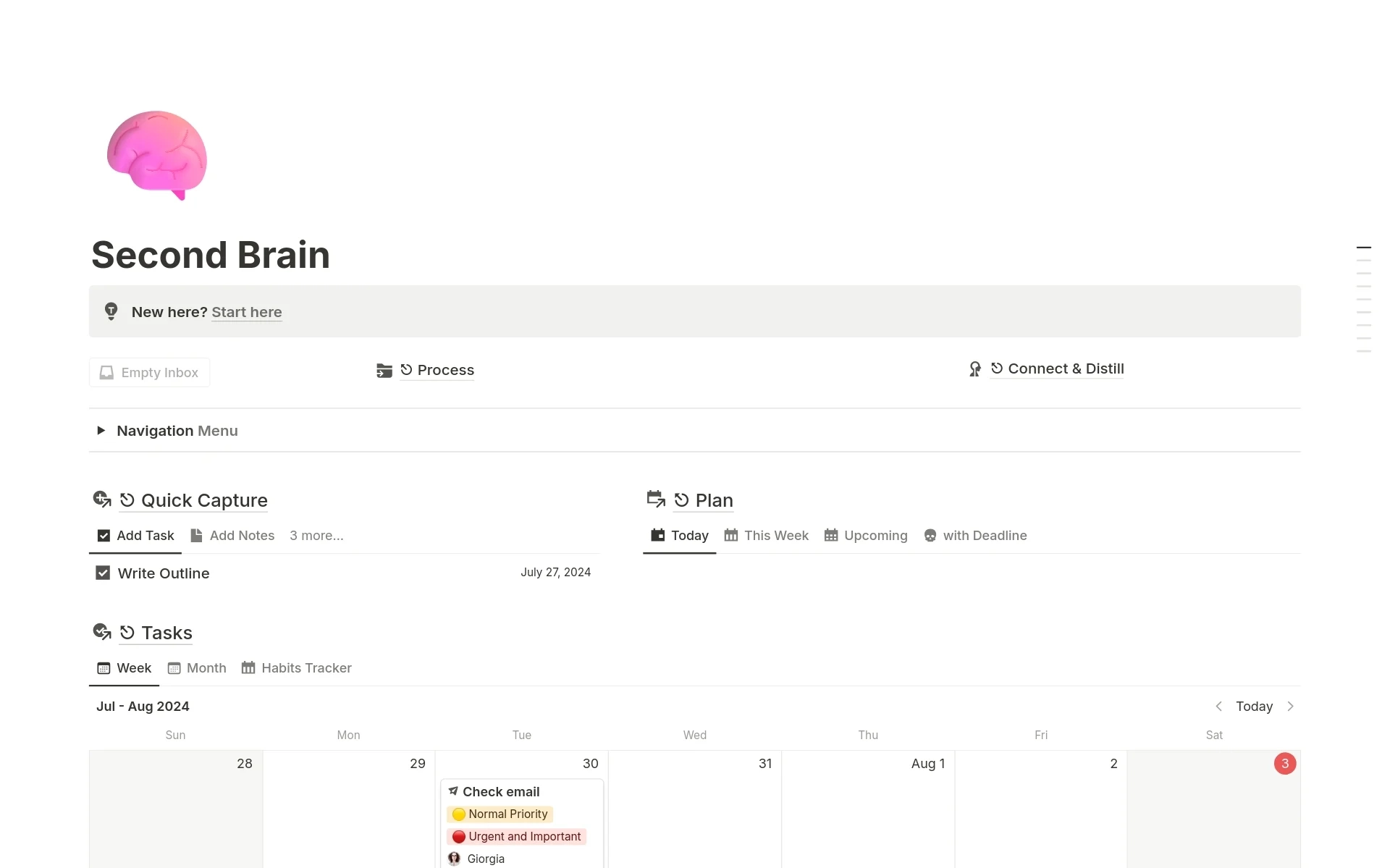
Task: Navigate forward using the calendar next arrow
Action: point(1292,706)
